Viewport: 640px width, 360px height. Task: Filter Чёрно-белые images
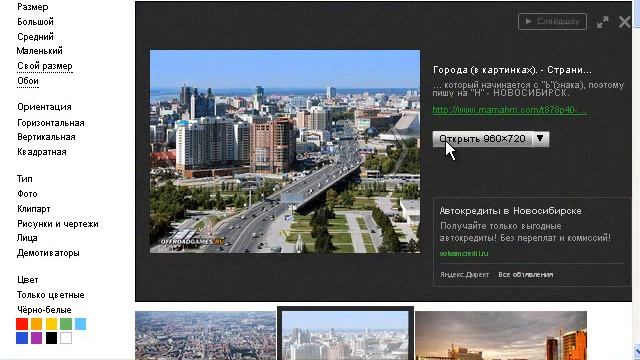click(x=44, y=310)
